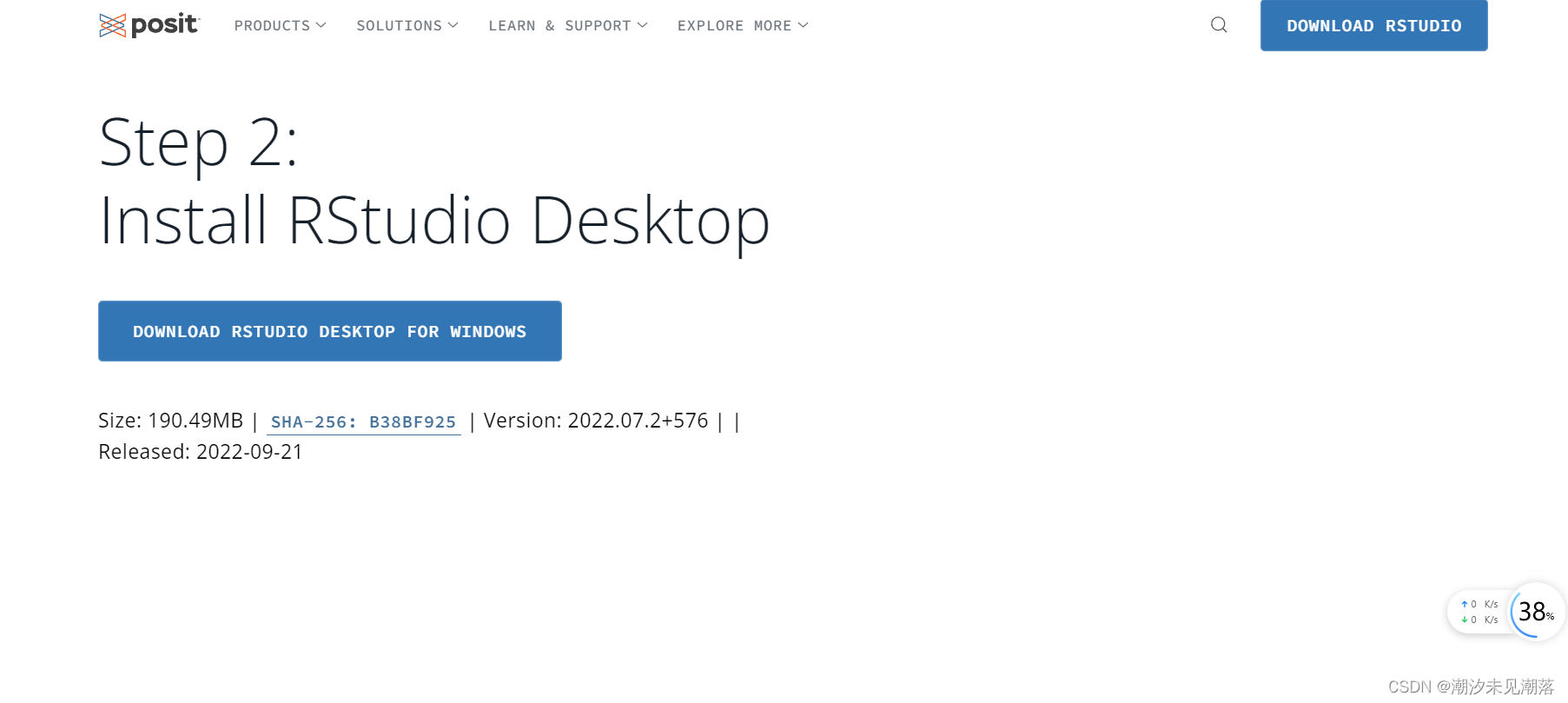Click the Size: 190.49MB text
This screenshot has width=1568, height=703.
pos(170,421)
